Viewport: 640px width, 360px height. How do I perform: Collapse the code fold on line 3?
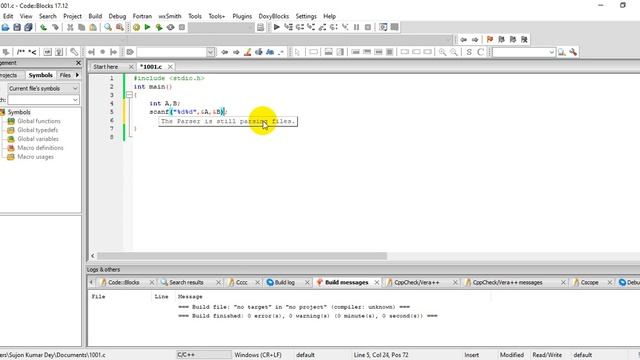(129, 95)
